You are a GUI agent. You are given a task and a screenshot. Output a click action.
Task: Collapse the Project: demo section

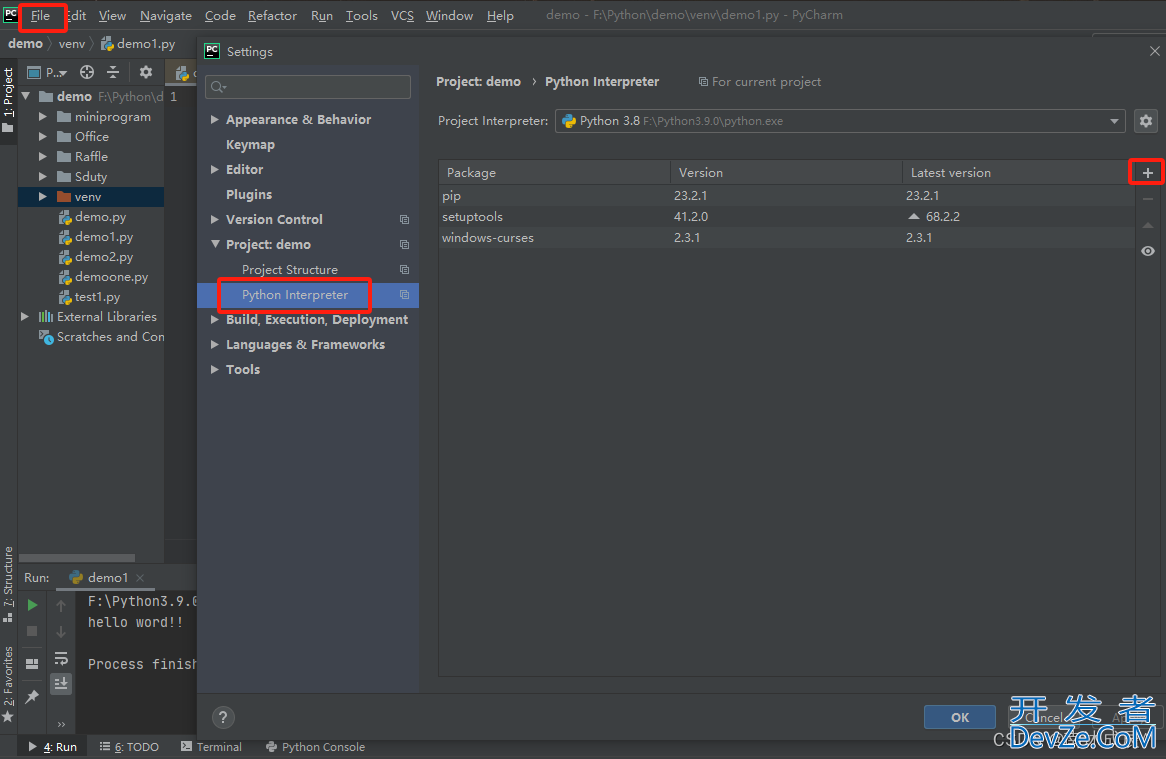[x=215, y=244]
